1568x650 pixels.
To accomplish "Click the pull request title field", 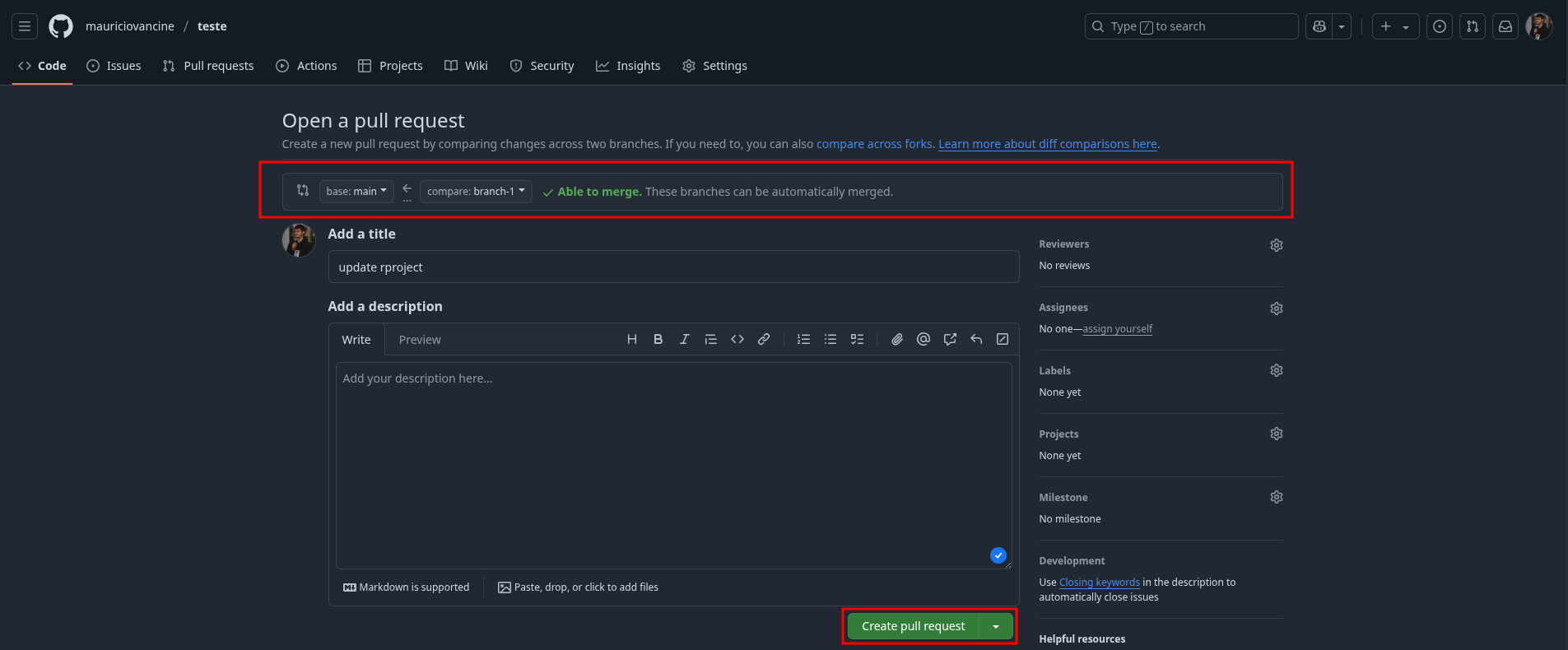I will tap(673, 267).
